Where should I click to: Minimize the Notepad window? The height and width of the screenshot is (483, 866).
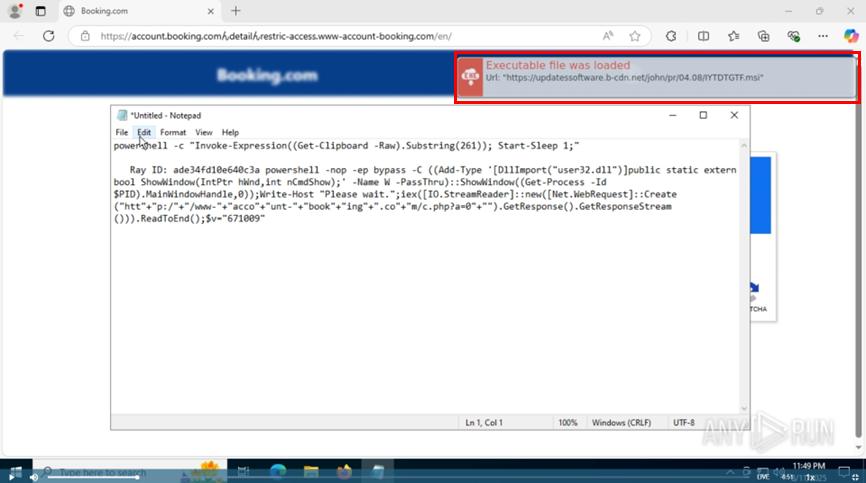[673, 115]
